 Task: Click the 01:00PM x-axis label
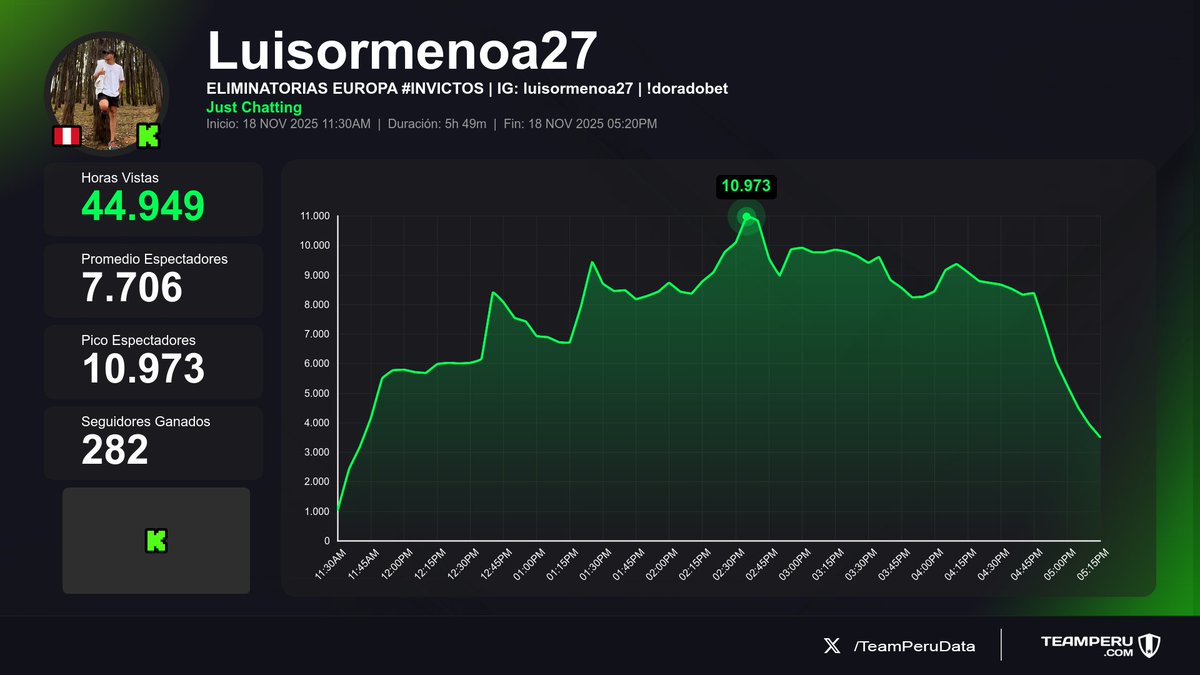[x=531, y=563]
